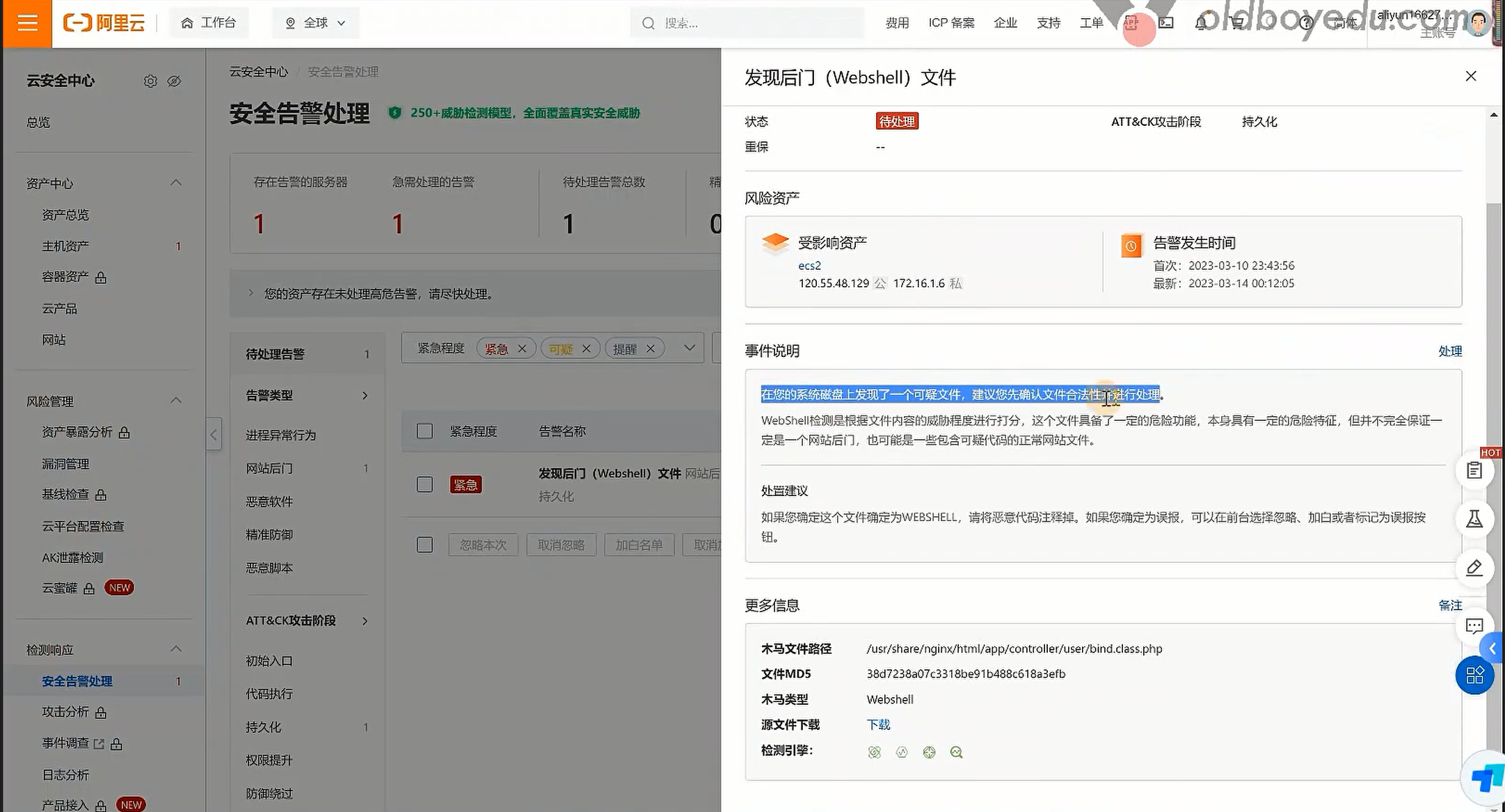Open the 企业 menu
The image size is (1505, 812).
click(x=1005, y=23)
